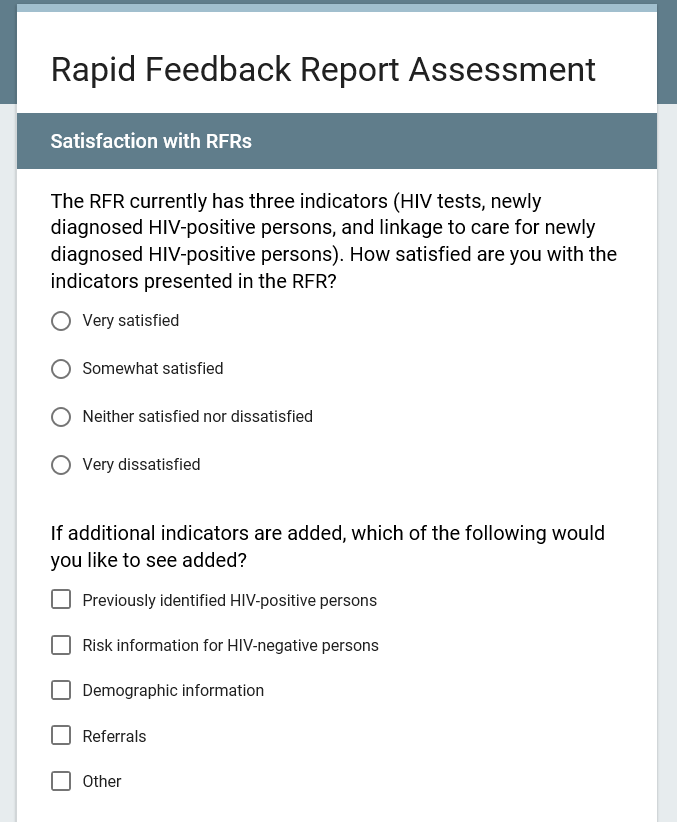
Task: Click the question about additional indicators to add
Action: click(x=328, y=546)
